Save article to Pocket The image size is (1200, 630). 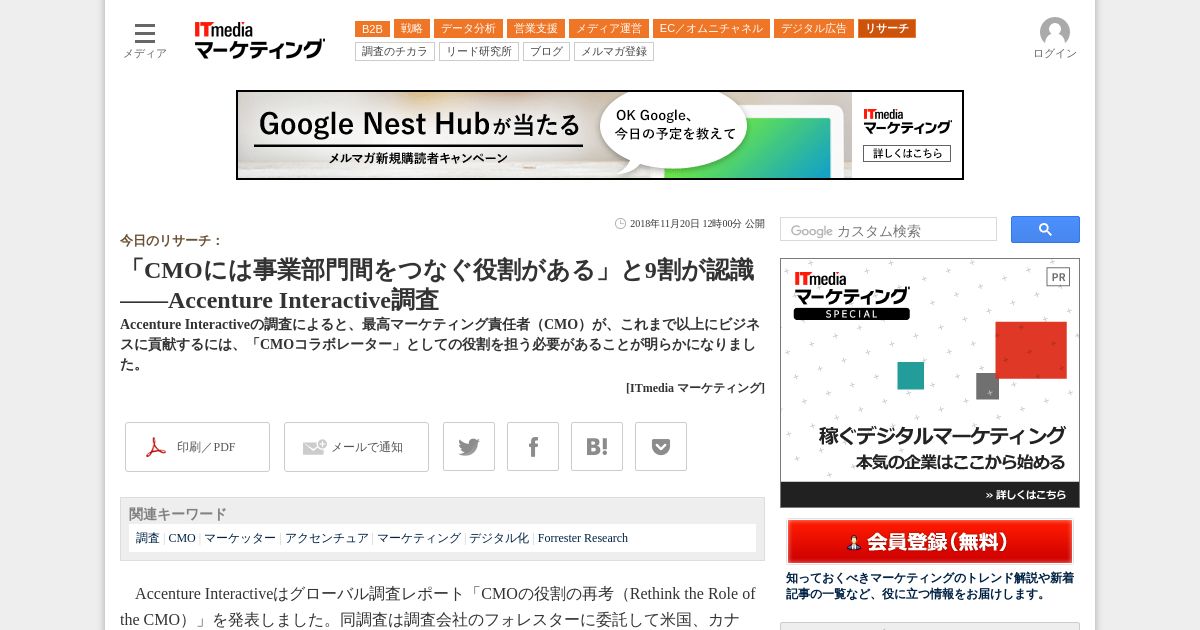point(661,447)
